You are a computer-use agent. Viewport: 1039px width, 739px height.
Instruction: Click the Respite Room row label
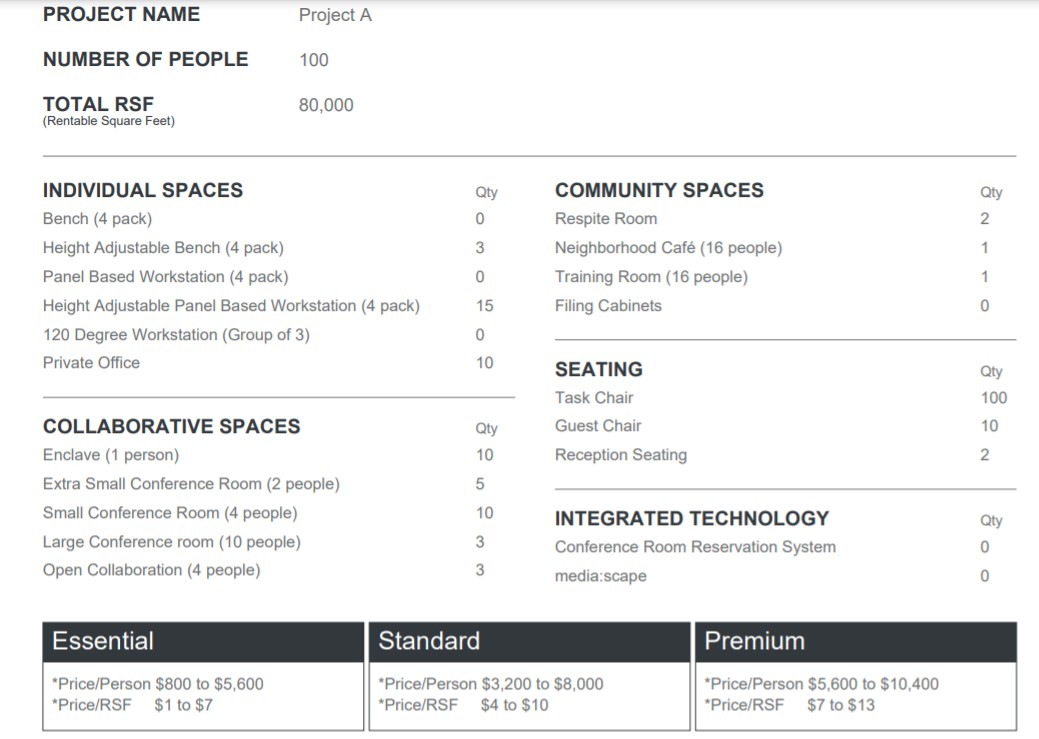[x=606, y=219]
